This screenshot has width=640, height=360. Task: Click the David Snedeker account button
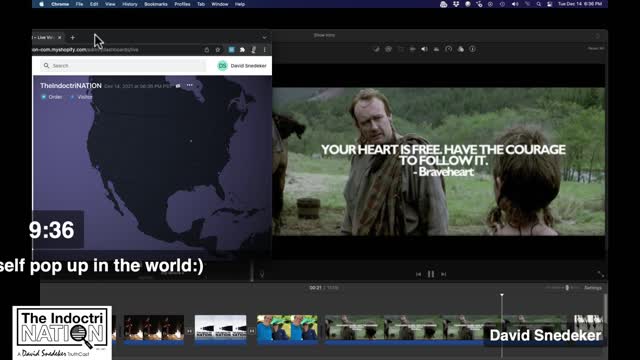242,66
